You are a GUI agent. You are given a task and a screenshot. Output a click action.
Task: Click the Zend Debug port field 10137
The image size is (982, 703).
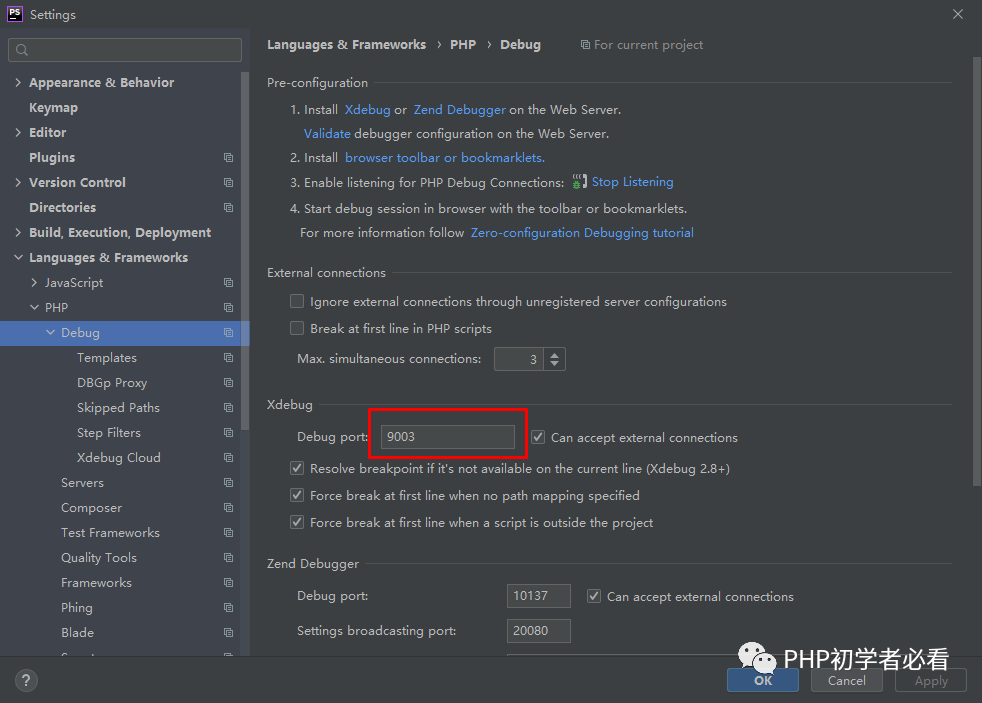click(x=539, y=596)
